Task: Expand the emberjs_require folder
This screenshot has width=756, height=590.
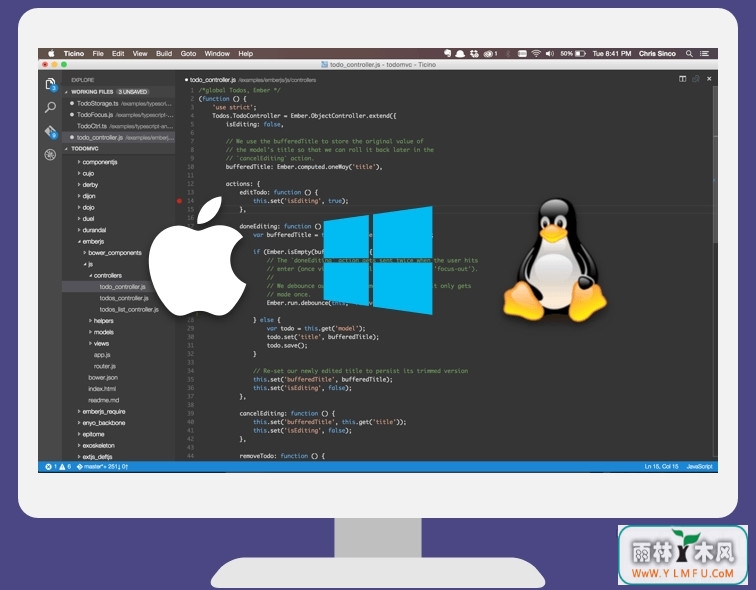Action: pyautogui.click(x=79, y=412)
